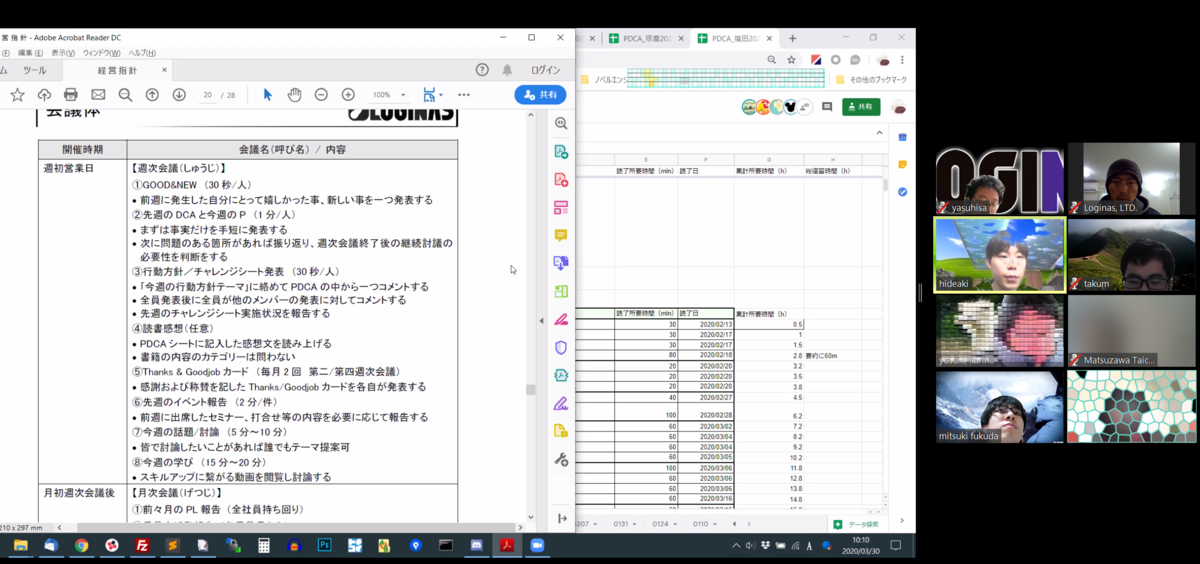
Task: Click the green 共有 share button in Sheets
Action: pos(861,107)
